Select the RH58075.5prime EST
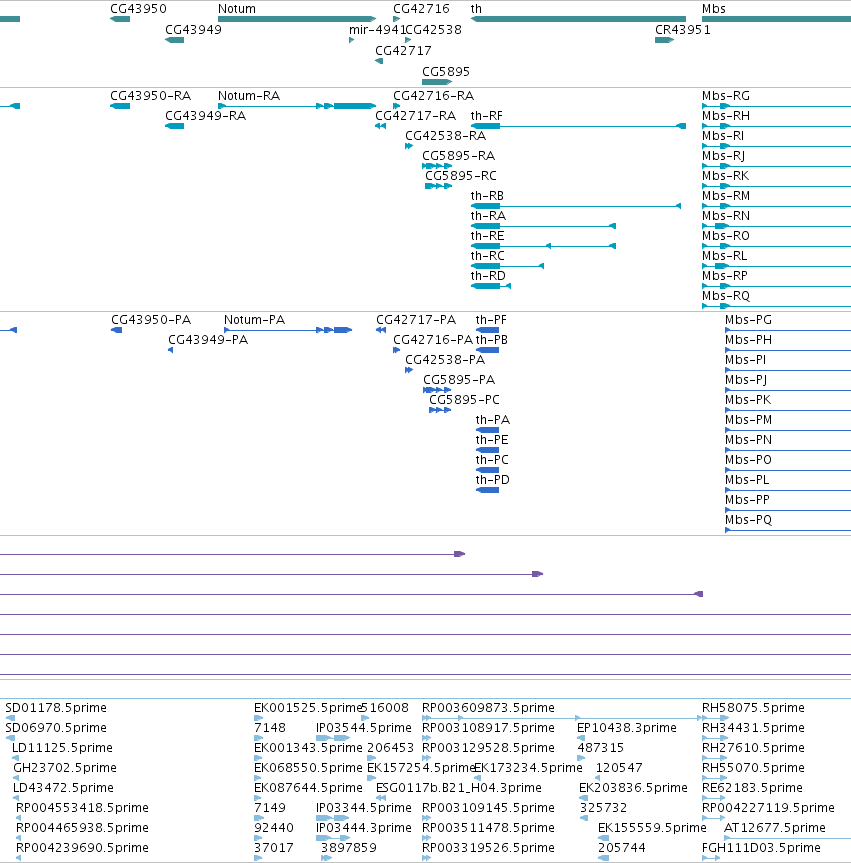Viewport: 851px width, 863px height. click(x=715, y=718)
